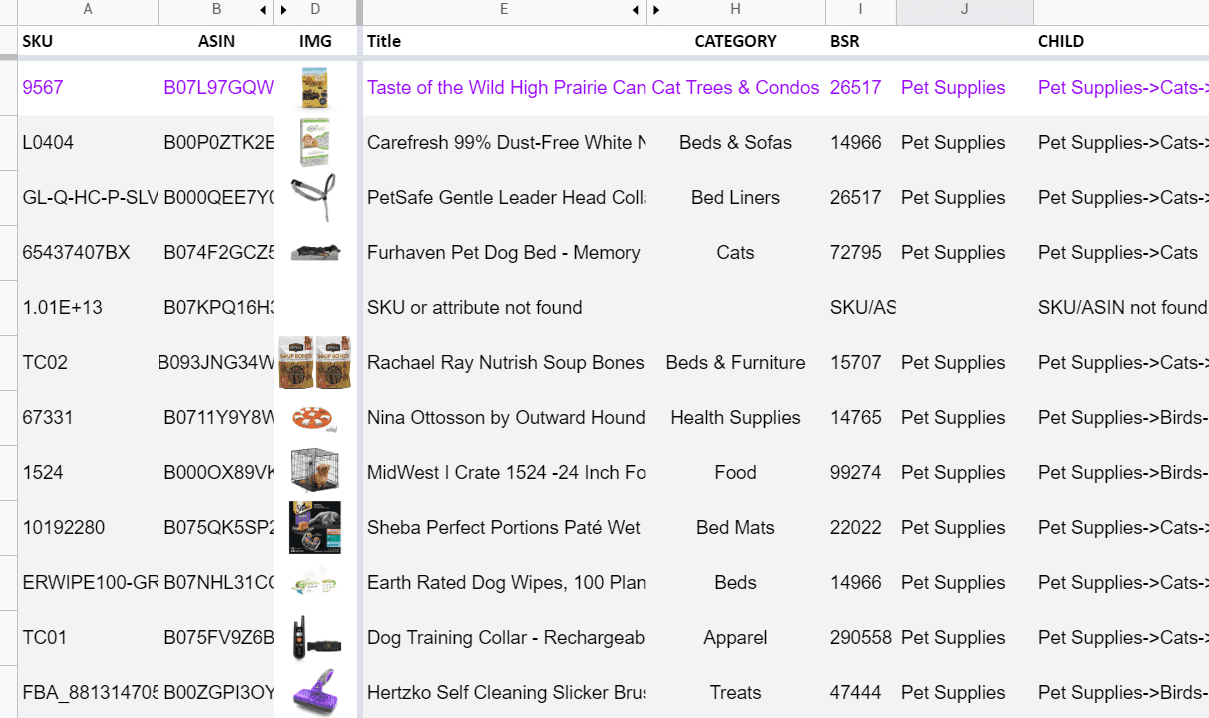Click the column J header

pyautogui.click(x=964, y=10)
